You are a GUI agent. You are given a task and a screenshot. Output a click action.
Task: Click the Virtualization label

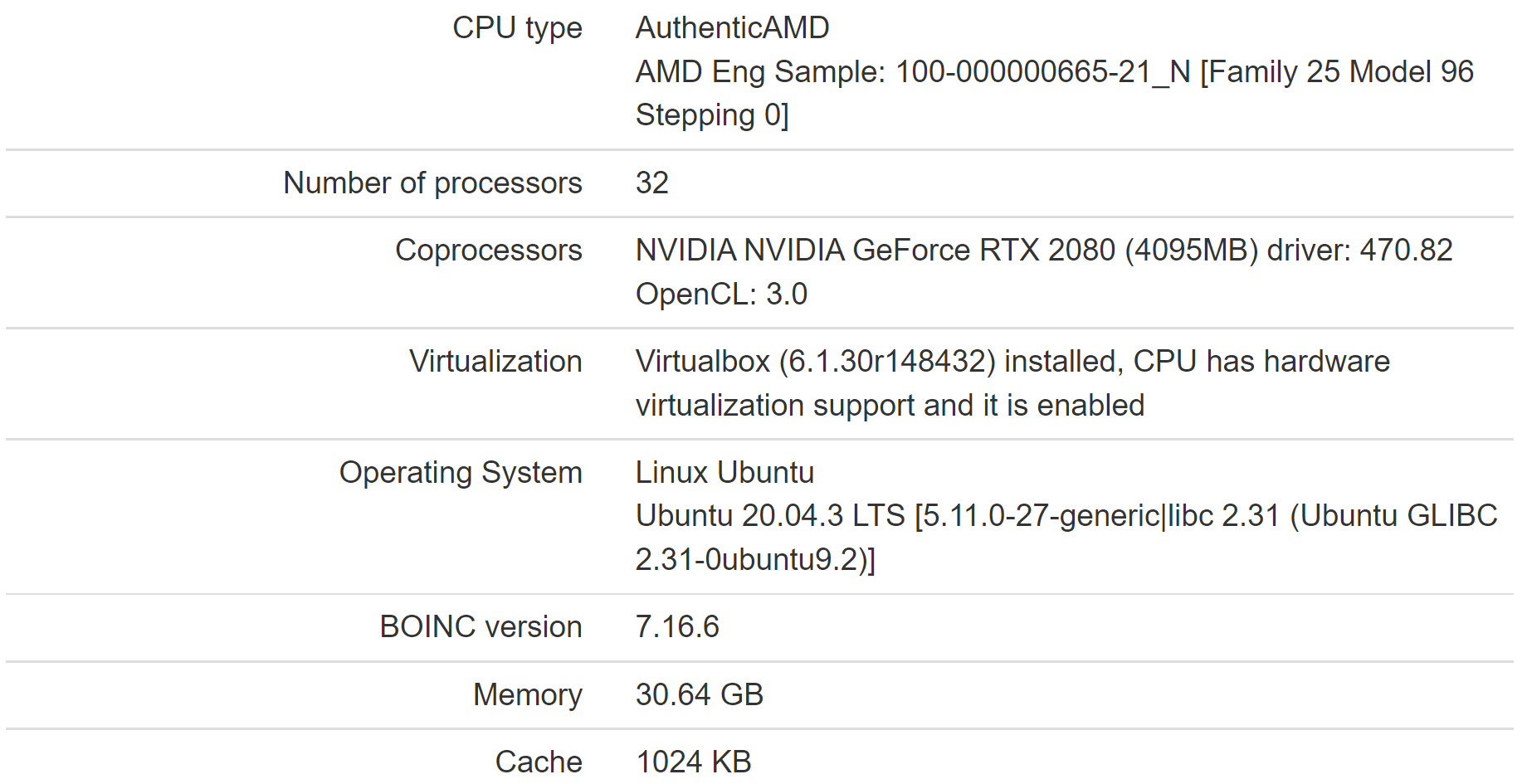[x=495, y=362]
